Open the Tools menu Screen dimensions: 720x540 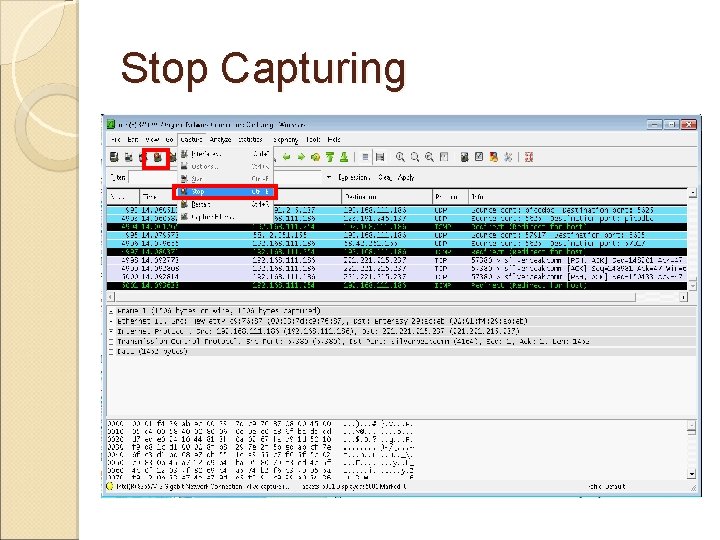point(313,139)
